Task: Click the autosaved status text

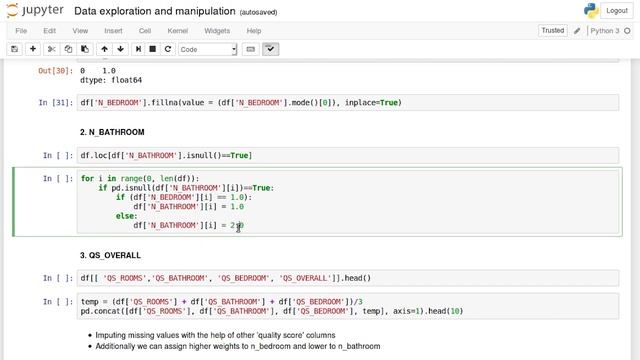Action: pos(258,12)
